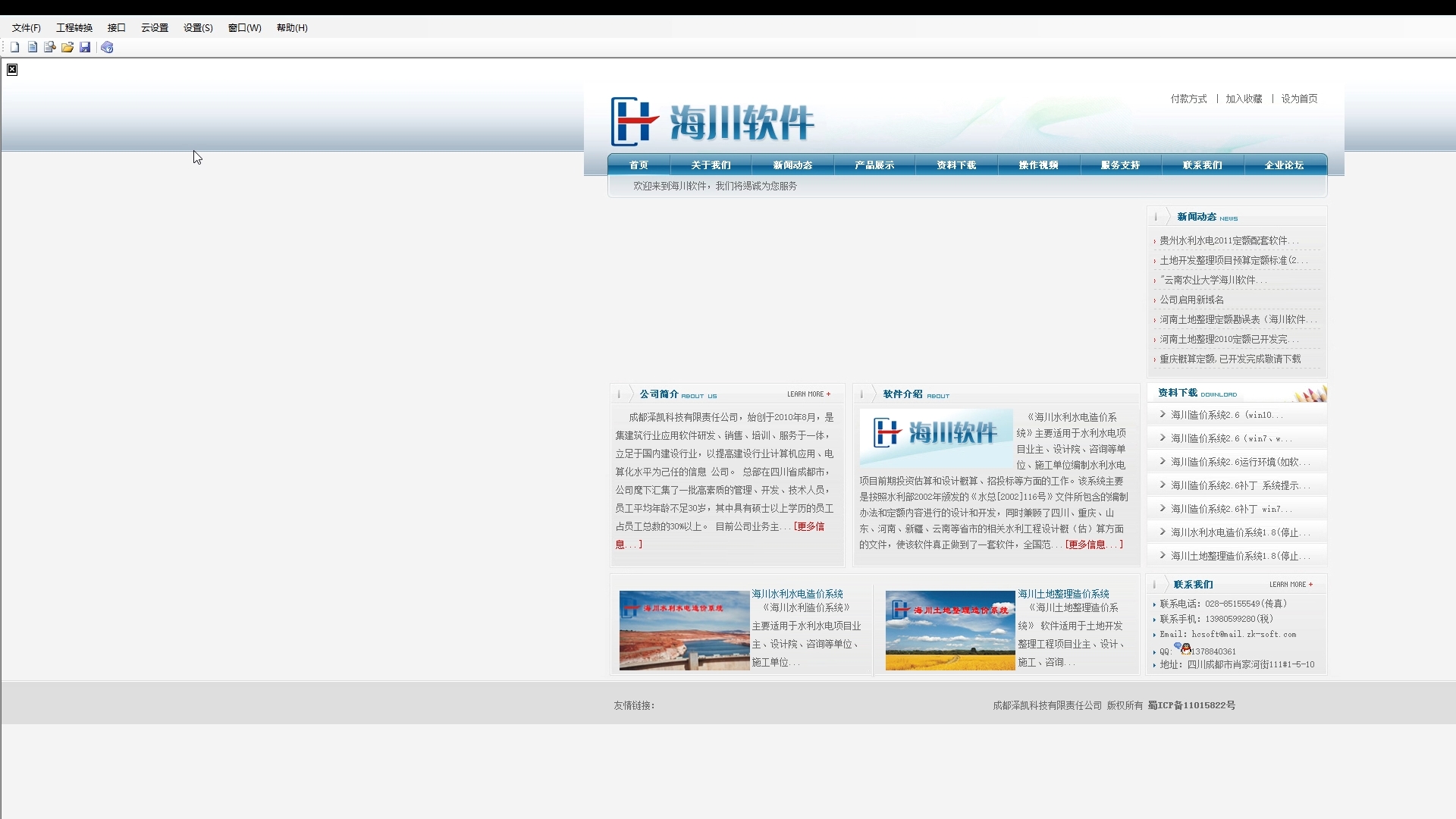Download 海川造价系统2.6补丁 win7 item
Viewport: 1456px width, 819px height.
[1231, 509]
